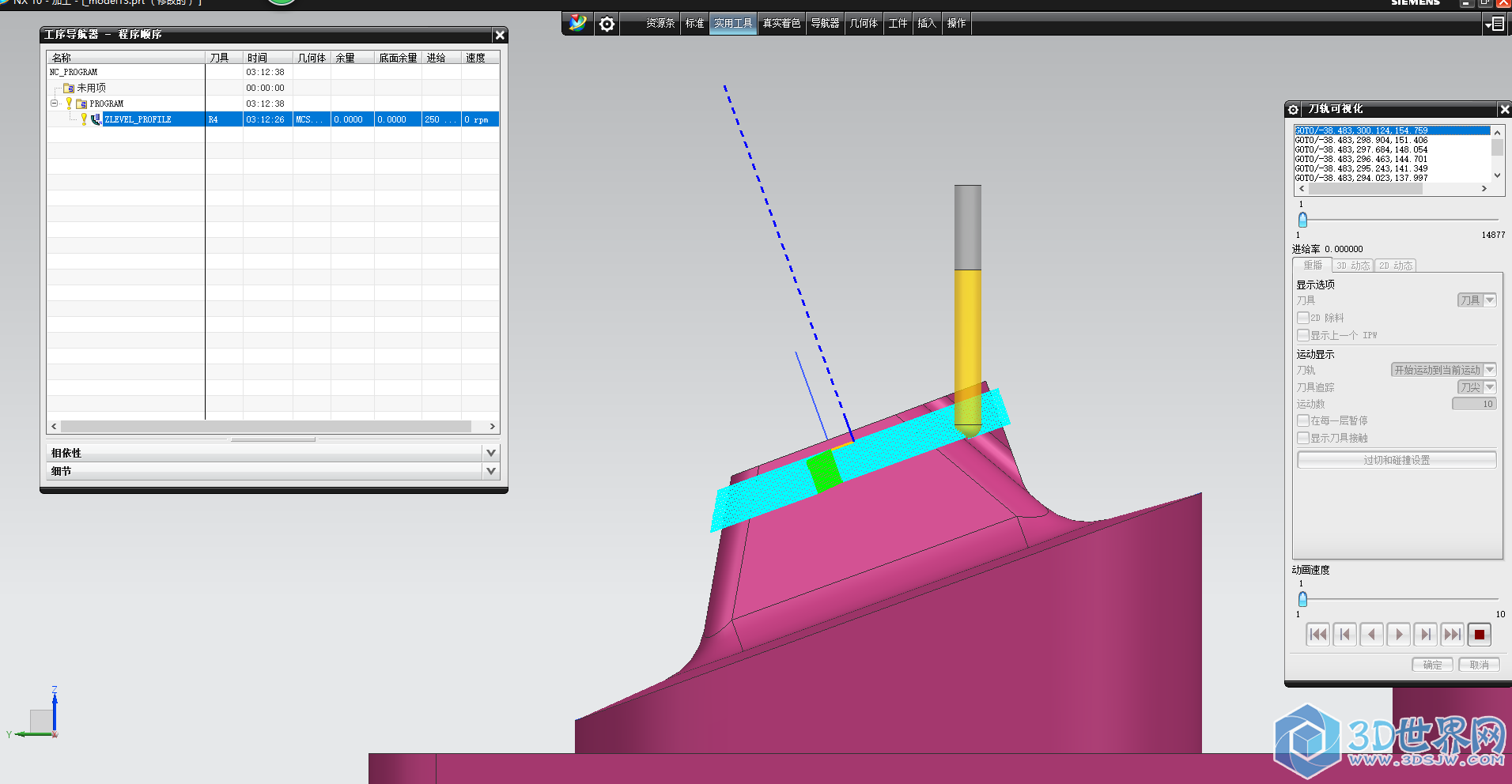This screenshot has width=1512, height=784.
Task: Open the 操作 menu
Action: [956, 24]
